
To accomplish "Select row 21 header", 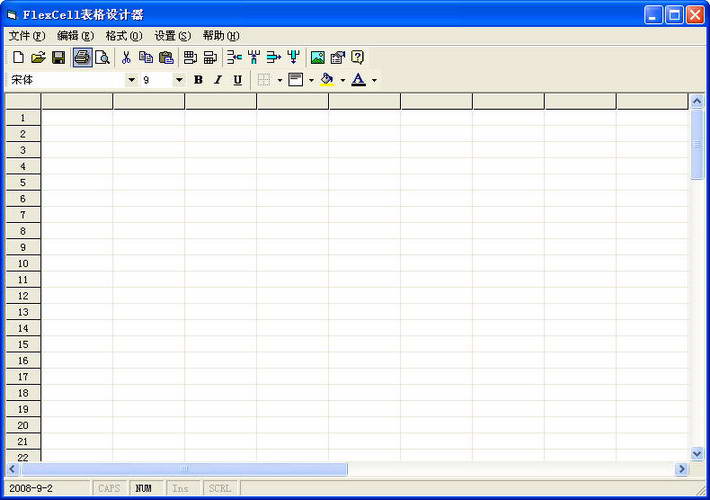I will (23, 442).
